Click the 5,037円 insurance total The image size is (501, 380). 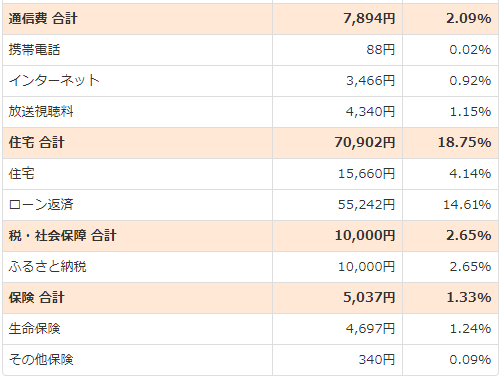click(x=369, y=298)
